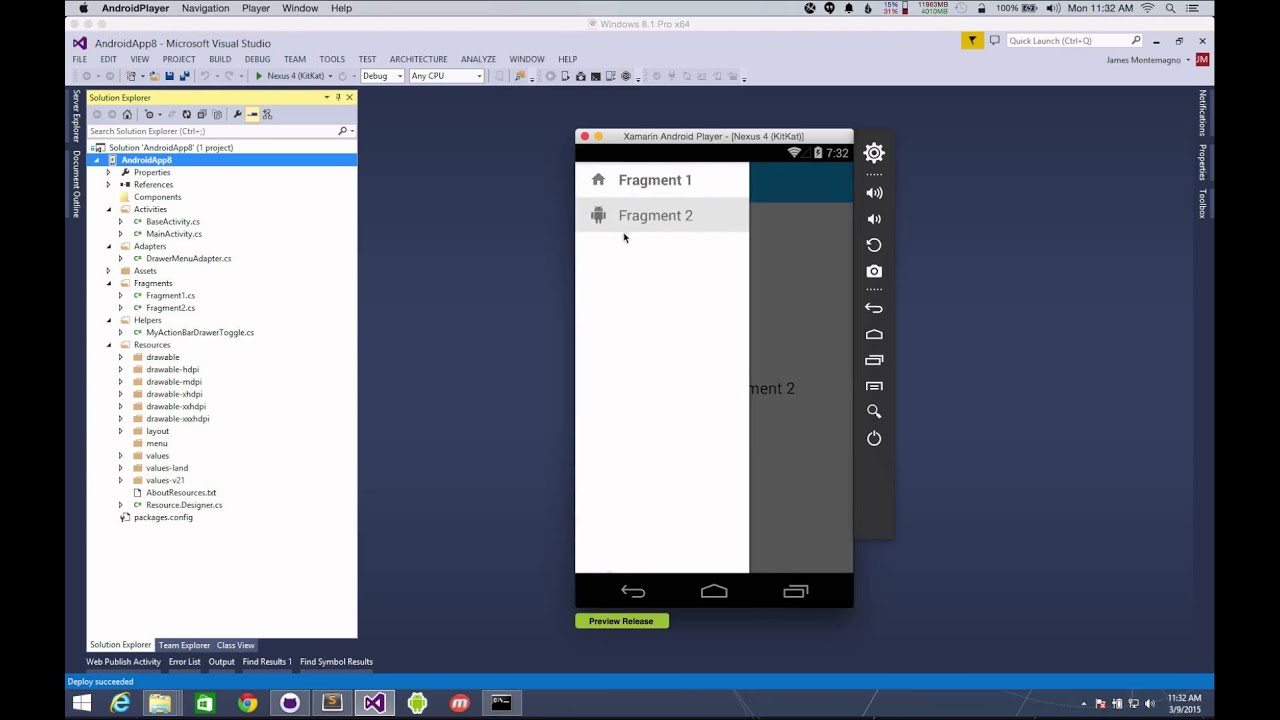Open the Android Player settings gear
1280x720 pixels.
click(x=874, y=153)
